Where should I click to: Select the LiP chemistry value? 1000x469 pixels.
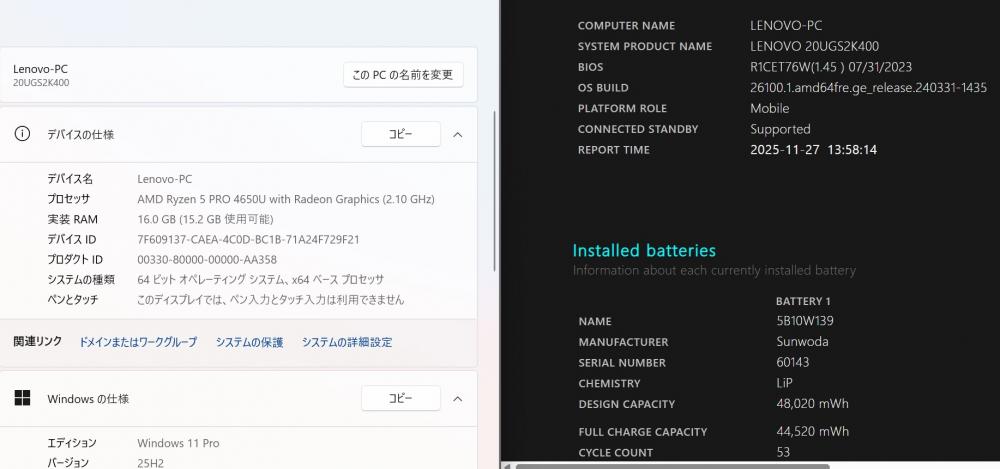pyautogui.click(x=784, y=383)
